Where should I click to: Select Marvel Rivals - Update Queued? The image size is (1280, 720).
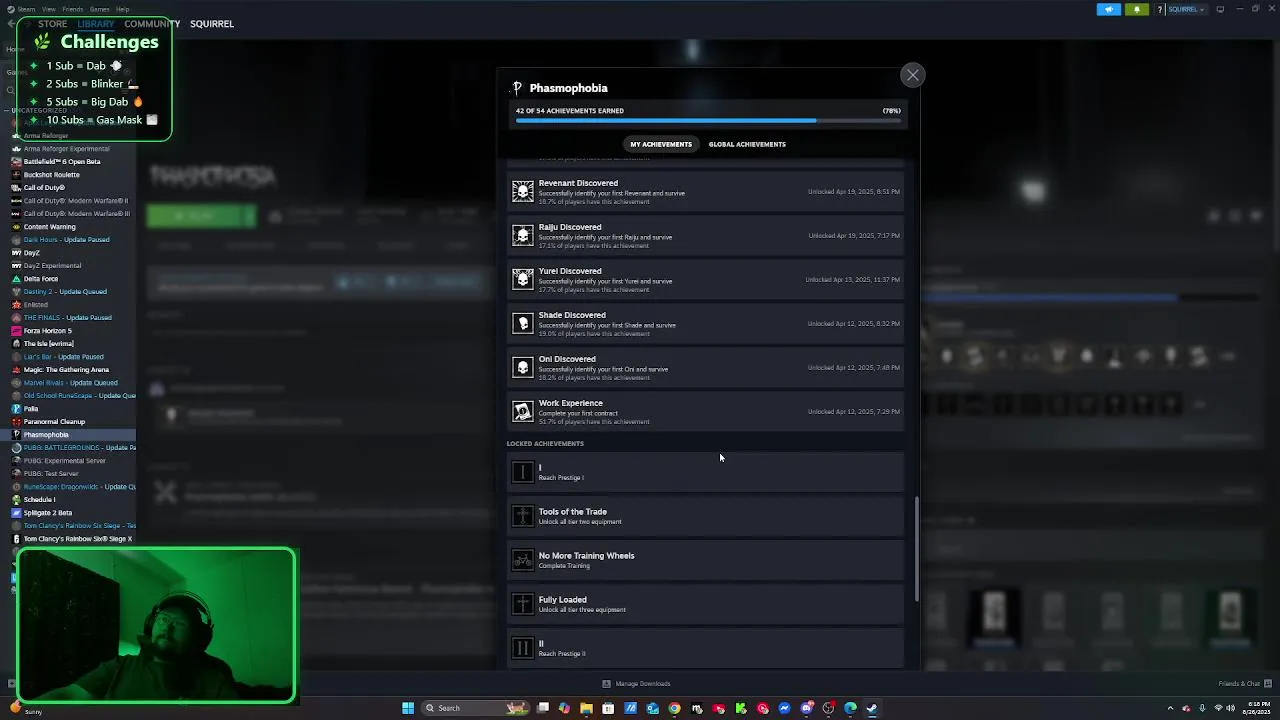pyautogui.click(x=70, y=382)
